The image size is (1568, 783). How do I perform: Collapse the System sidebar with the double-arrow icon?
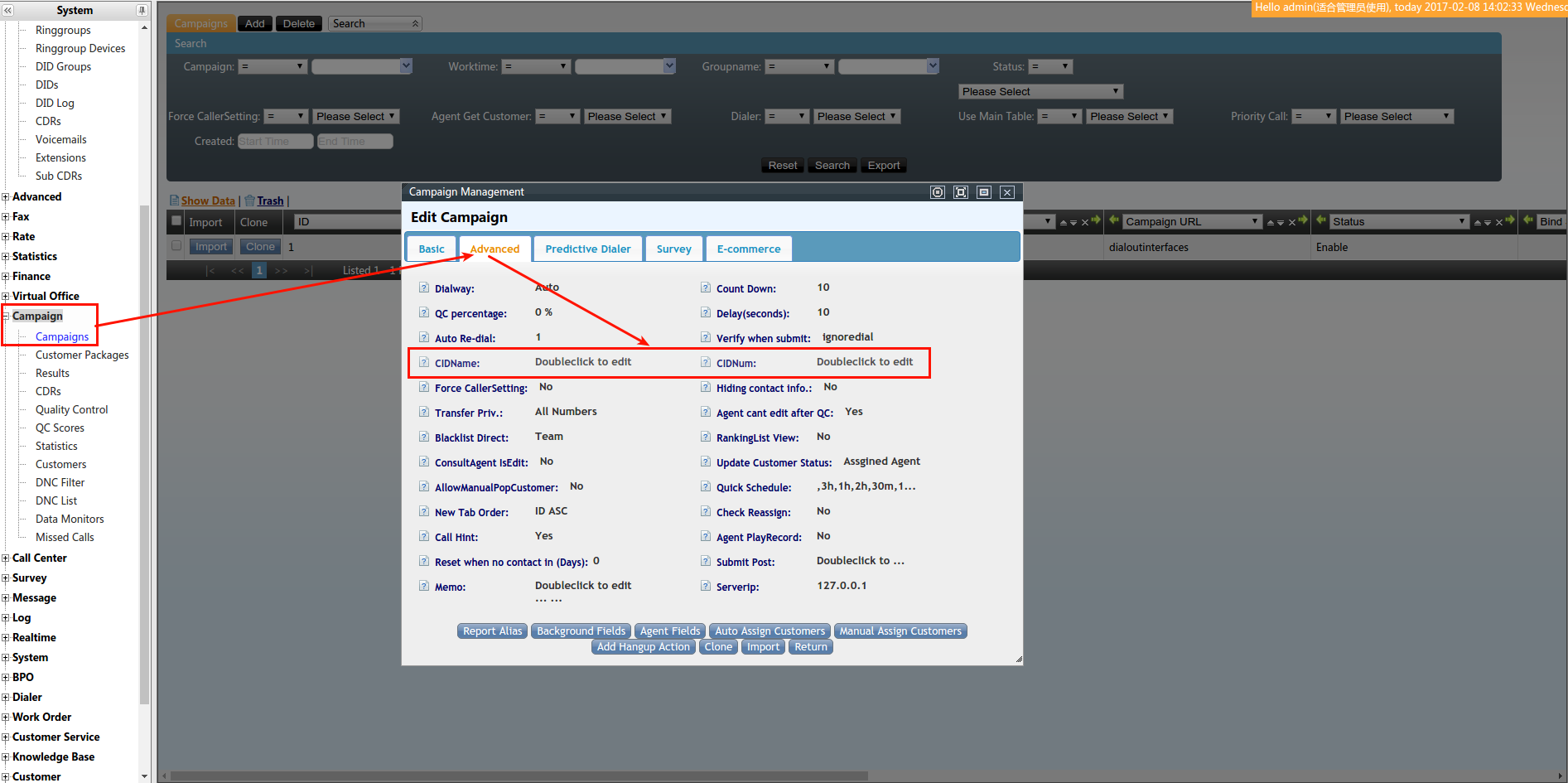8,10
